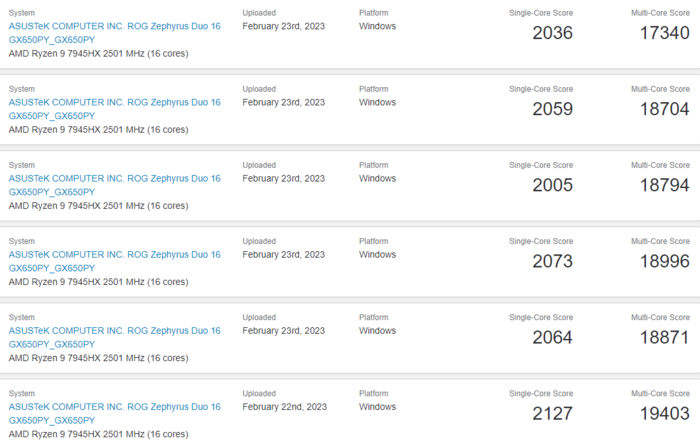Click Windows platform in the 18794 row
Screen dimensions: 700x447
point(377,179)
